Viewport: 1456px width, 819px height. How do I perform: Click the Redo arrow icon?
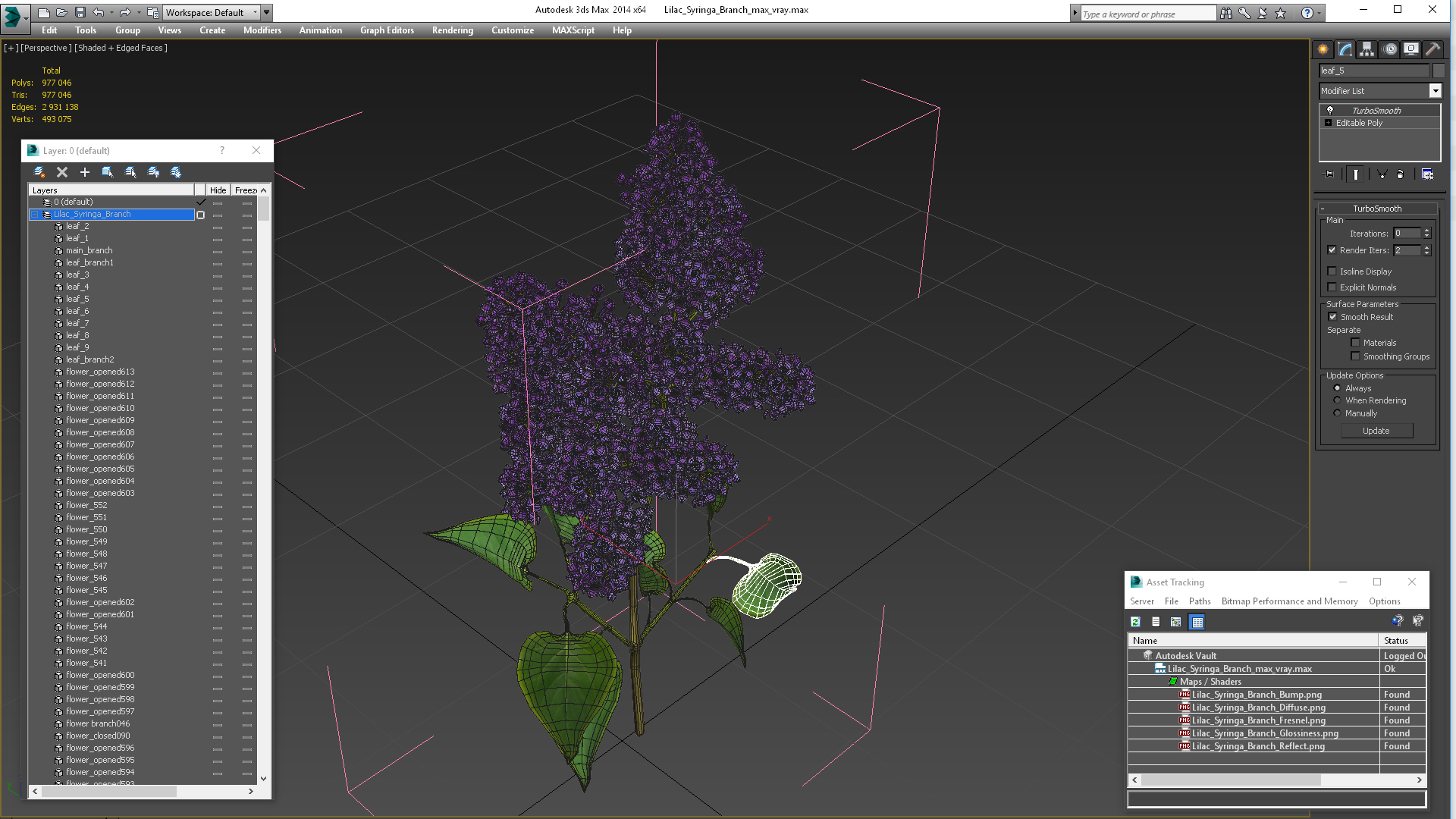[x=124, y=12]
